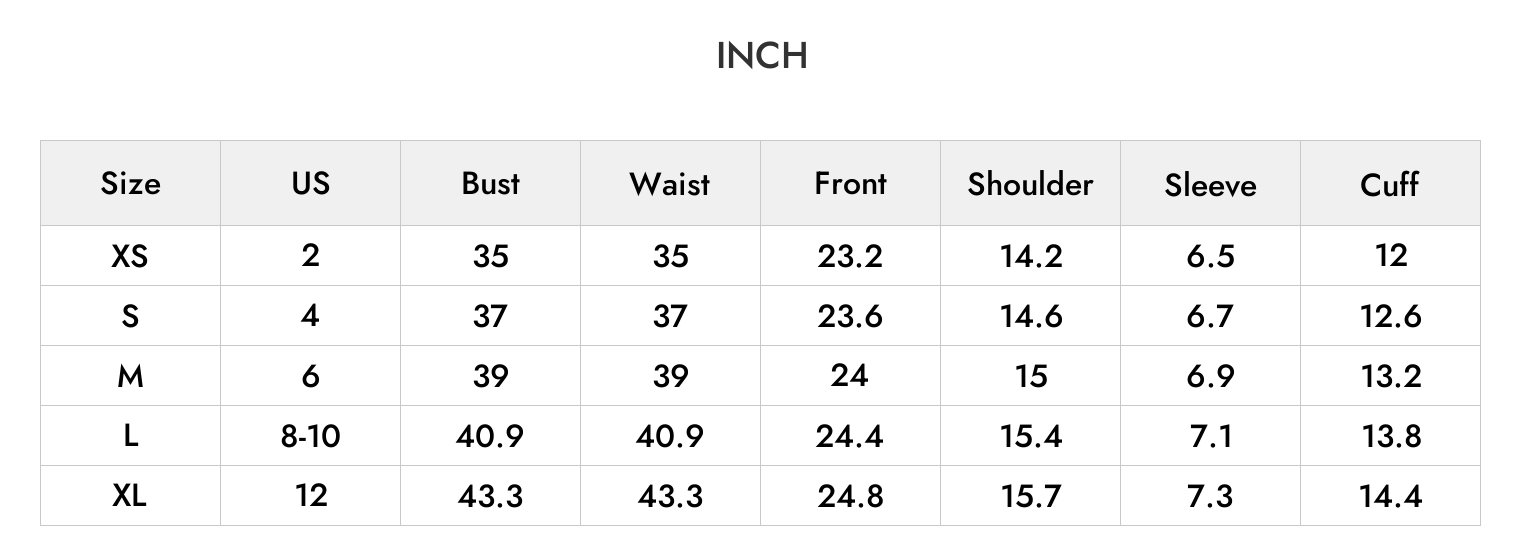
Task: Select the Bust column header
Action: (490, 183)
